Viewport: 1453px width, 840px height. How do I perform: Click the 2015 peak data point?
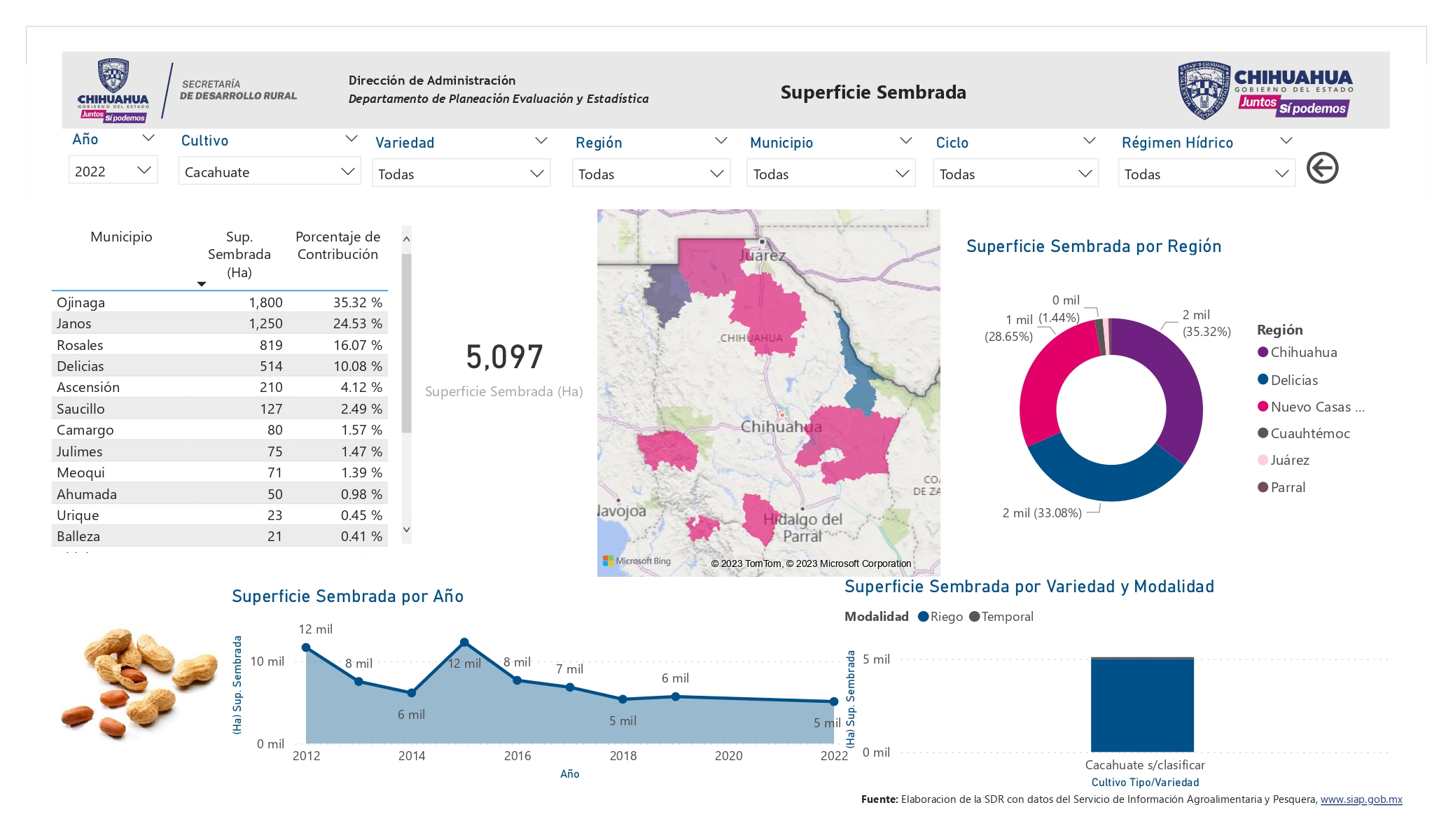(x=464, y=642)
